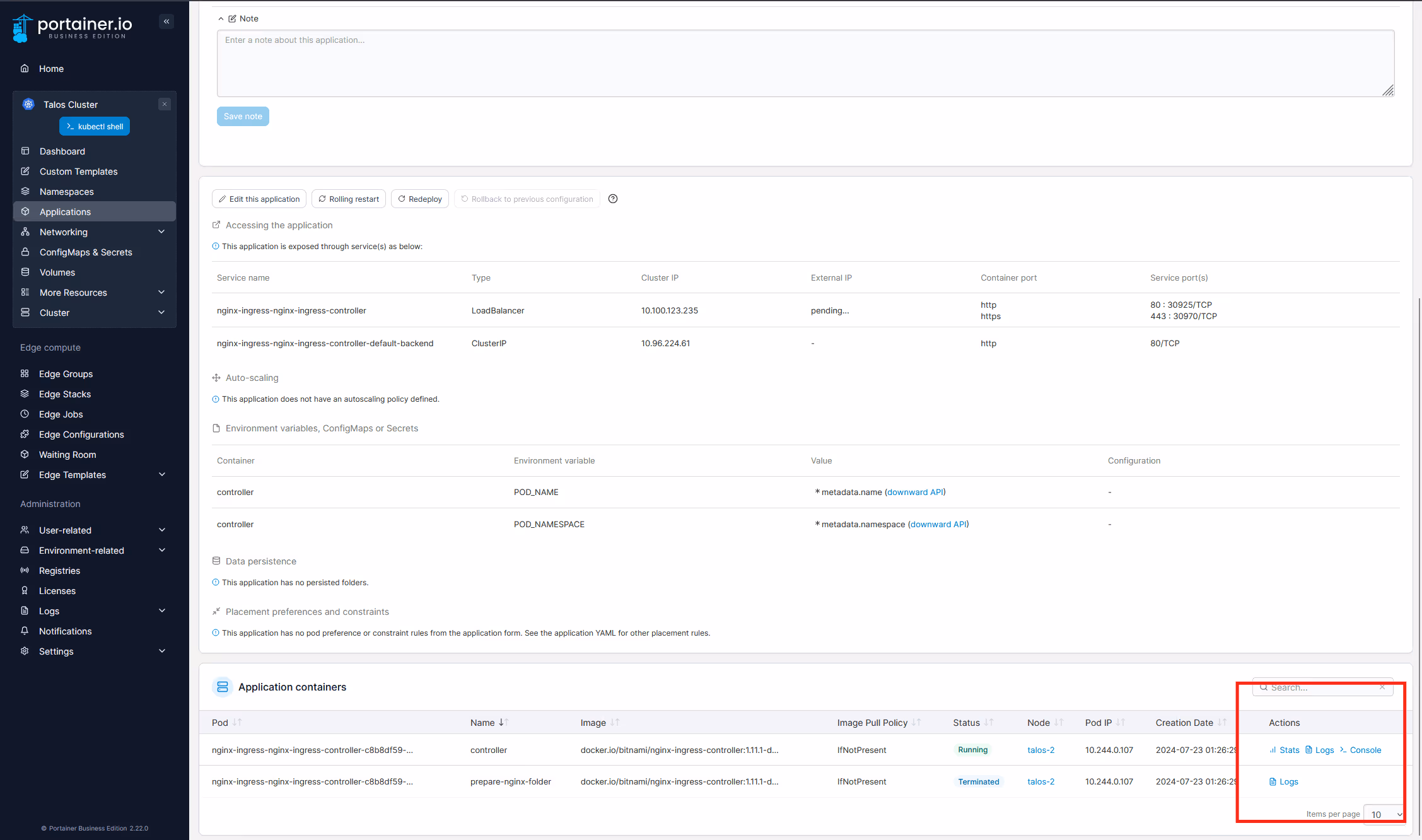
Task: Click the Redeploy button
Action: click(x=420, y=199)
